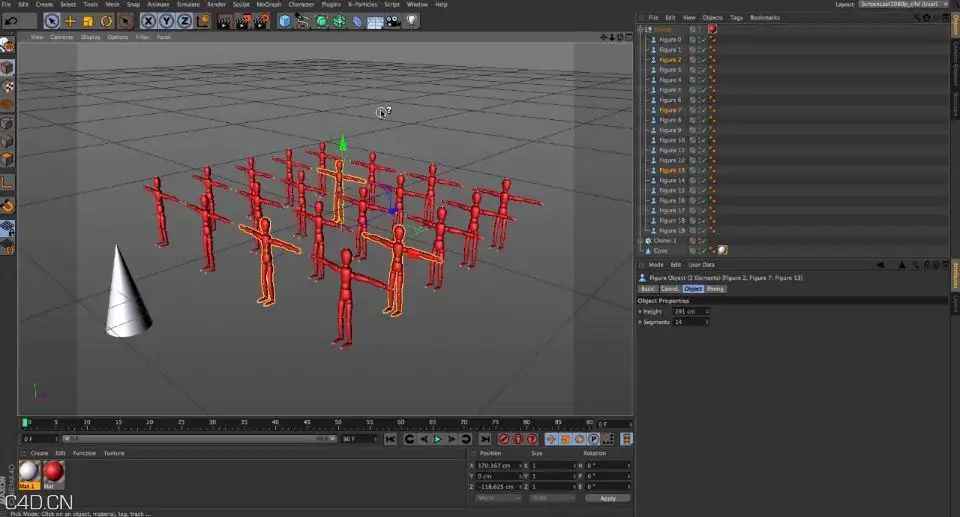
Task: Click the blue Cube primitive icon
Action: click(285, 21)
